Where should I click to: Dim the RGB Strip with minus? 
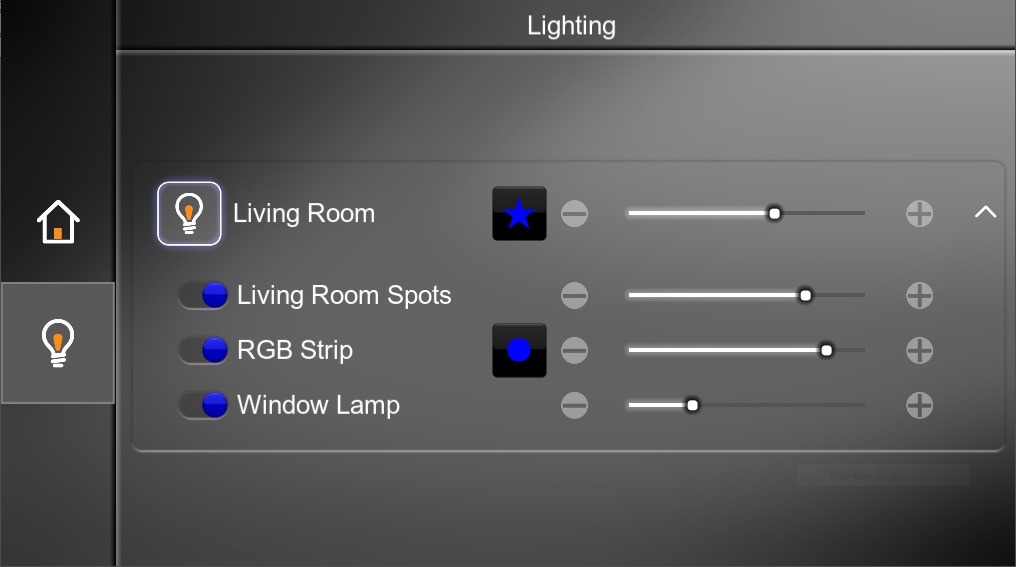click(x=574, y=350)
